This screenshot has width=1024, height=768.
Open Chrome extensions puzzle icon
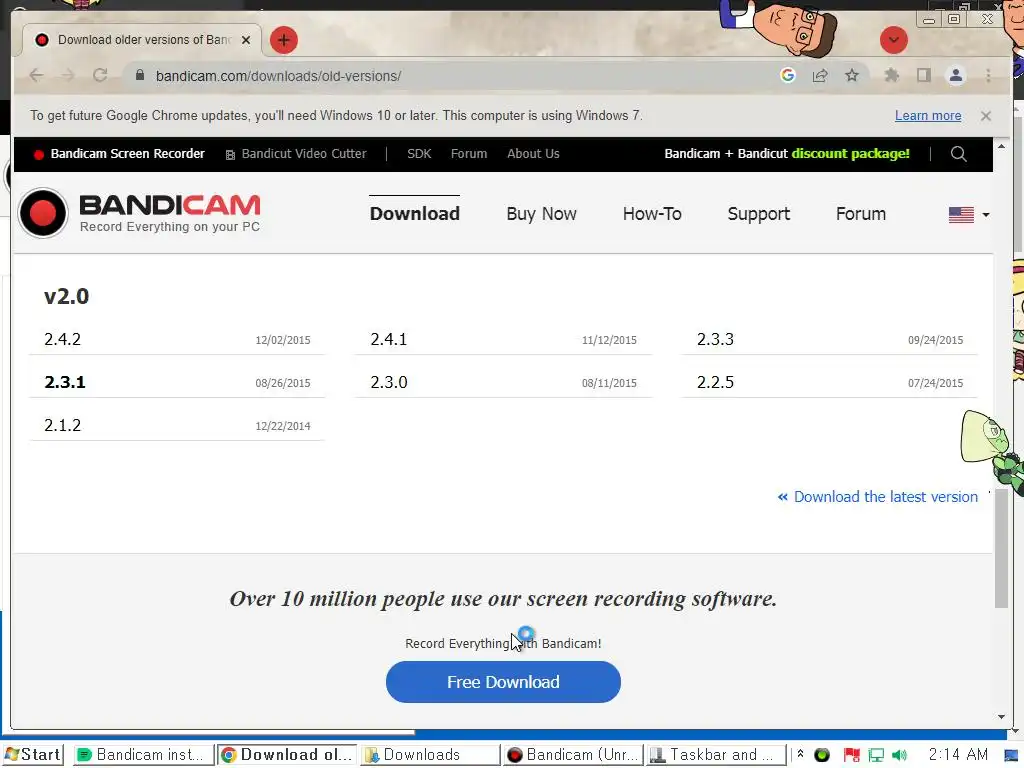pos(891,76)
